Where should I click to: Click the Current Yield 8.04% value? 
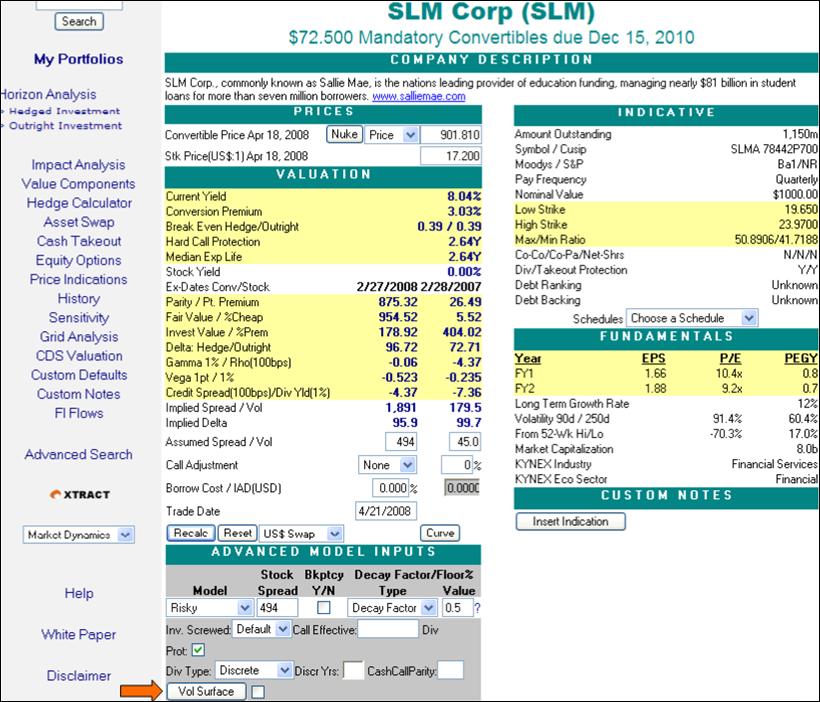(x=464, y=197)
